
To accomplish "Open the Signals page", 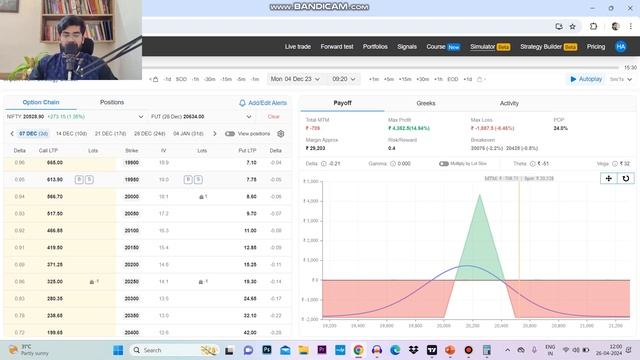I will pos(407,47).
